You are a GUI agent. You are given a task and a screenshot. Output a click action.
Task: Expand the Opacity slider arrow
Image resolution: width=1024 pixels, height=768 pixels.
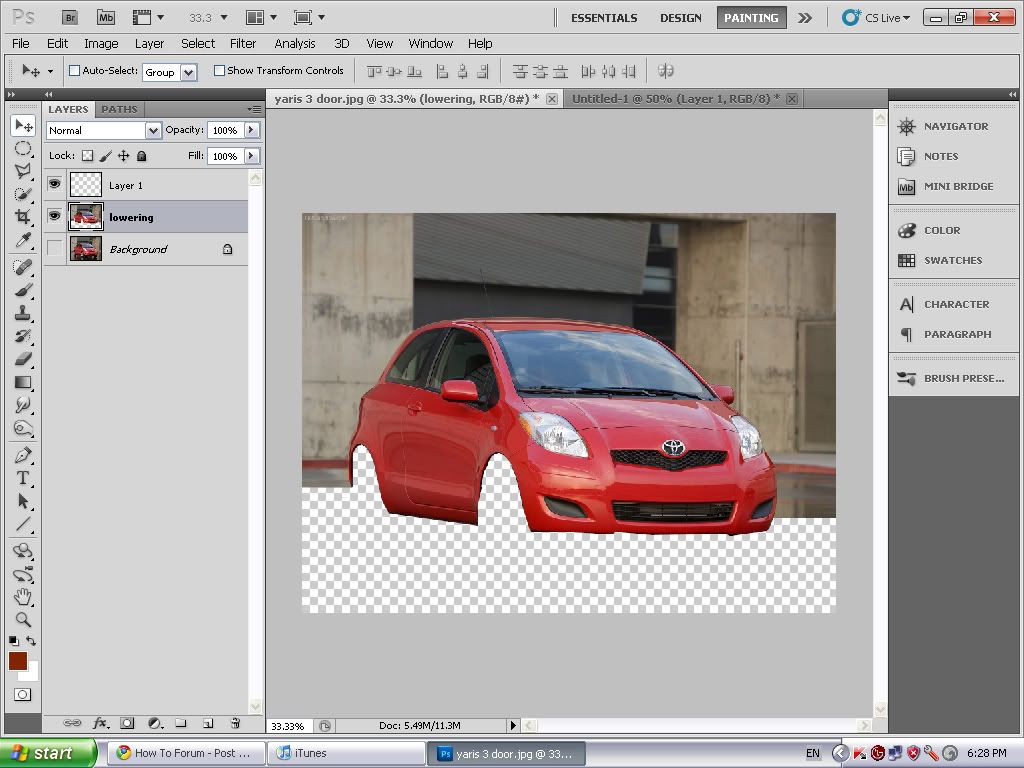point(251,130)
